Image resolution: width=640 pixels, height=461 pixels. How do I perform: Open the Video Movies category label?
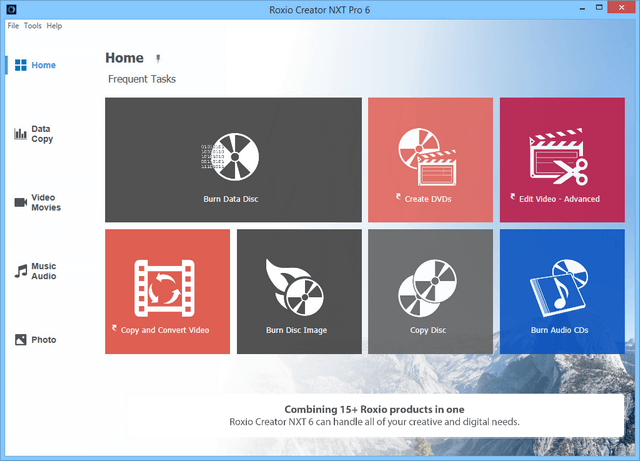pyautogui.click(x=46, y=203)
